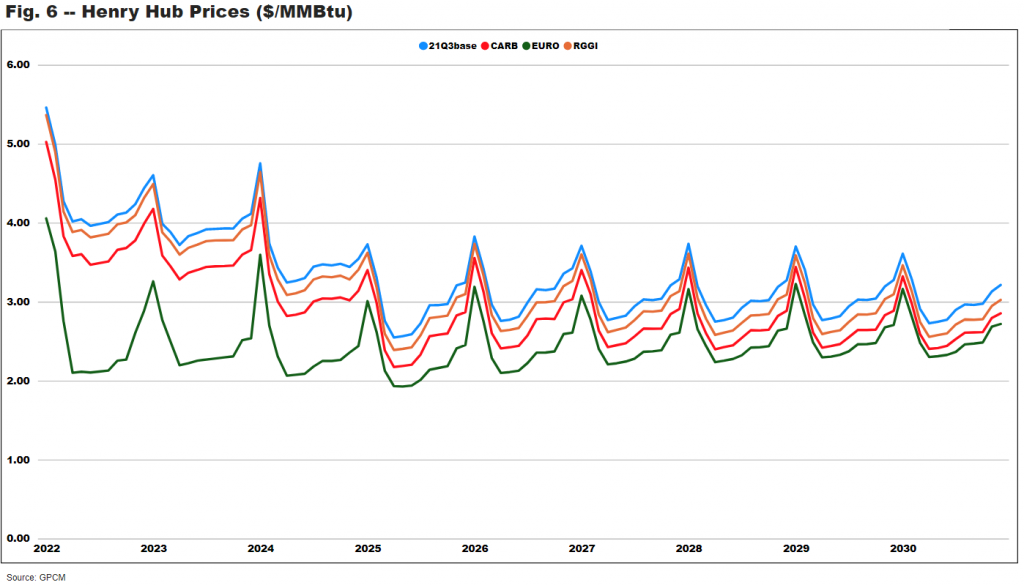Image resolution: width=1024 pixels, height=585 pixels.
Task: Click the 2026 x-axis label
Action: 475,549
